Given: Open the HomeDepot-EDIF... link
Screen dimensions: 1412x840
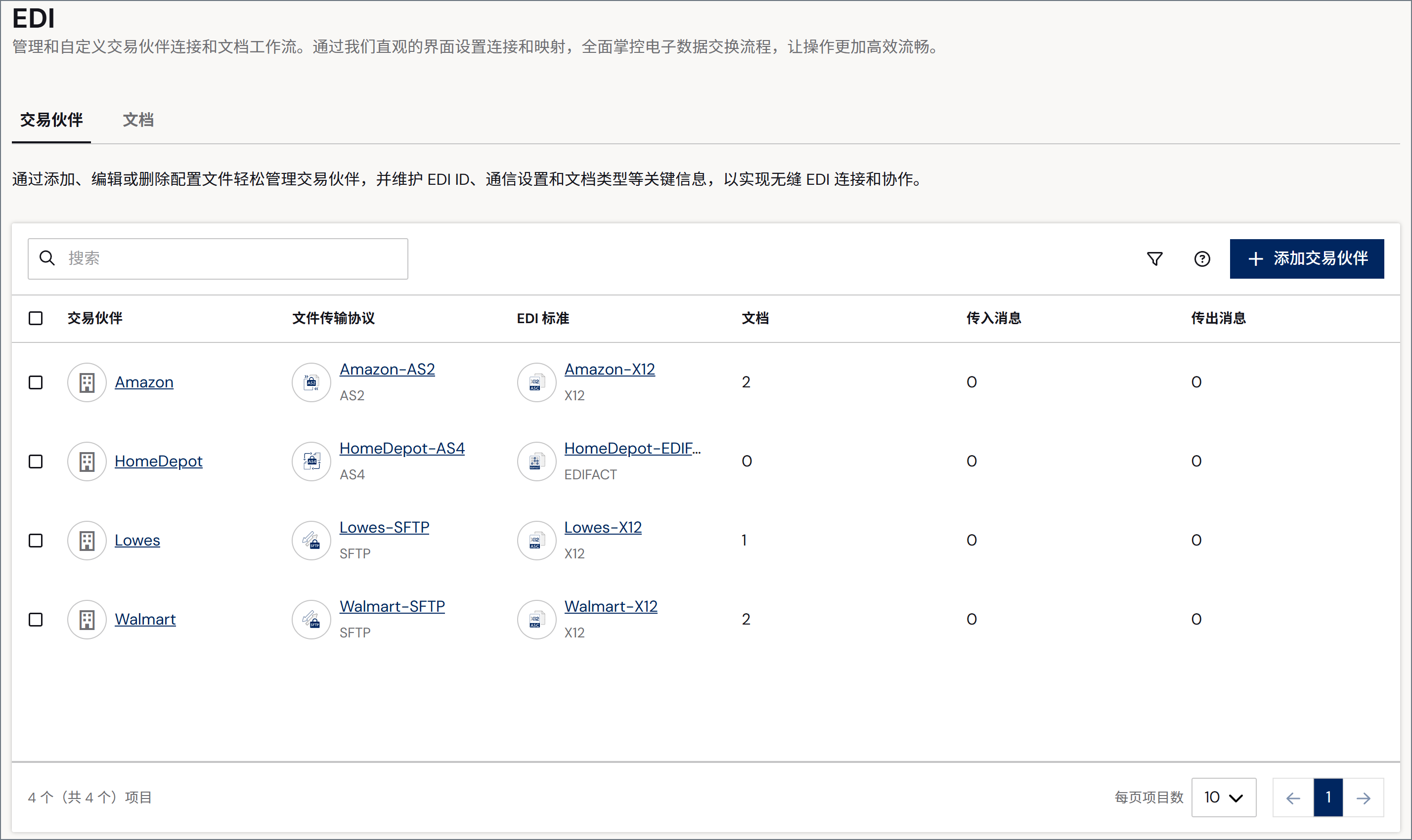Looking at the screenshot, I should [633, 448].
